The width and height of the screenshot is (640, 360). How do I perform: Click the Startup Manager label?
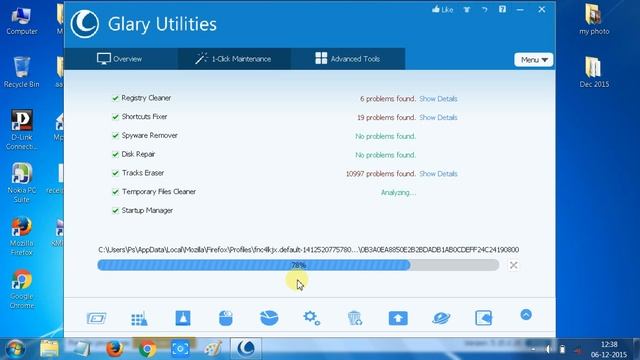point(147,211)
